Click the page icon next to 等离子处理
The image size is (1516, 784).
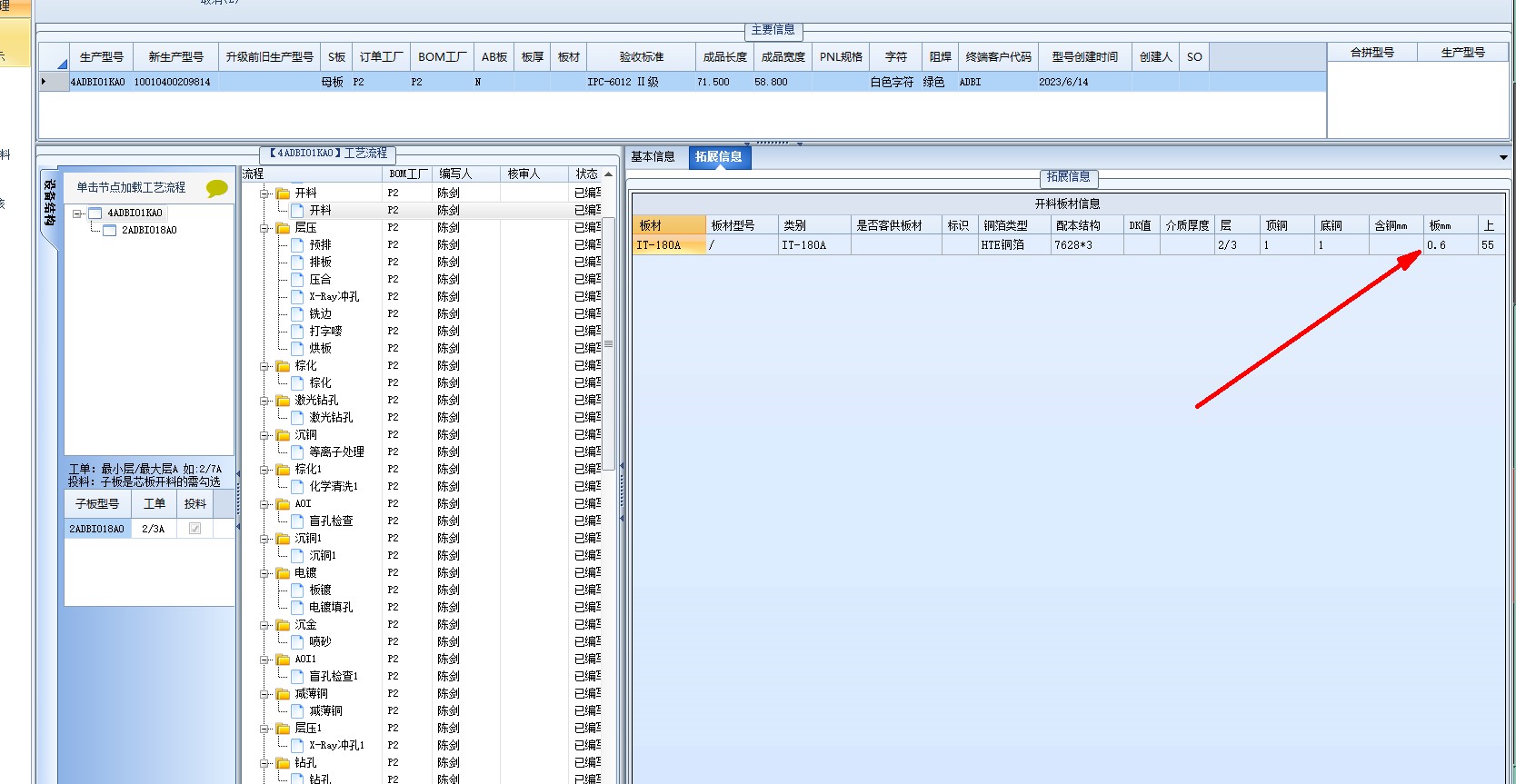(297, 452)
